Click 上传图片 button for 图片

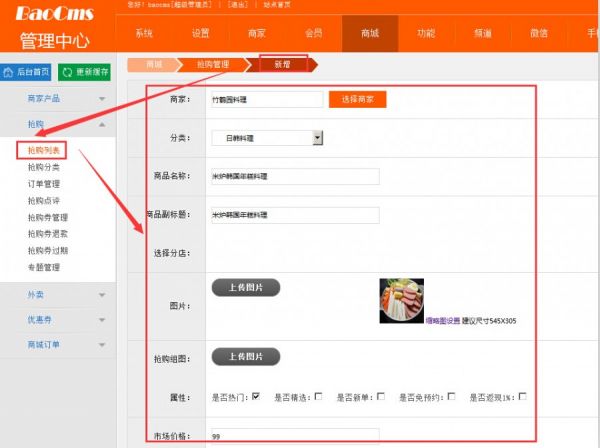[x=246, y=288]
